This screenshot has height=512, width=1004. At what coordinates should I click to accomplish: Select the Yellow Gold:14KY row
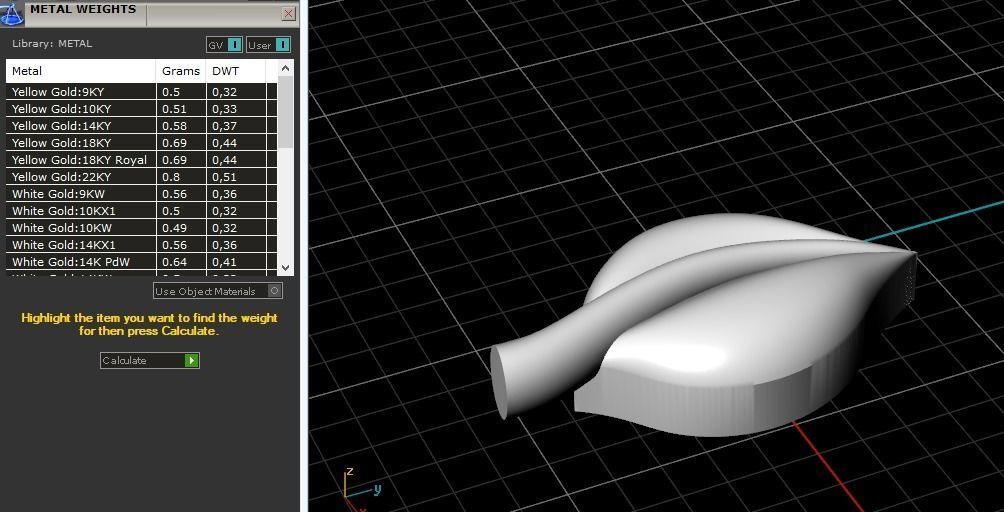pyautogui.click(x=142, y=125)
